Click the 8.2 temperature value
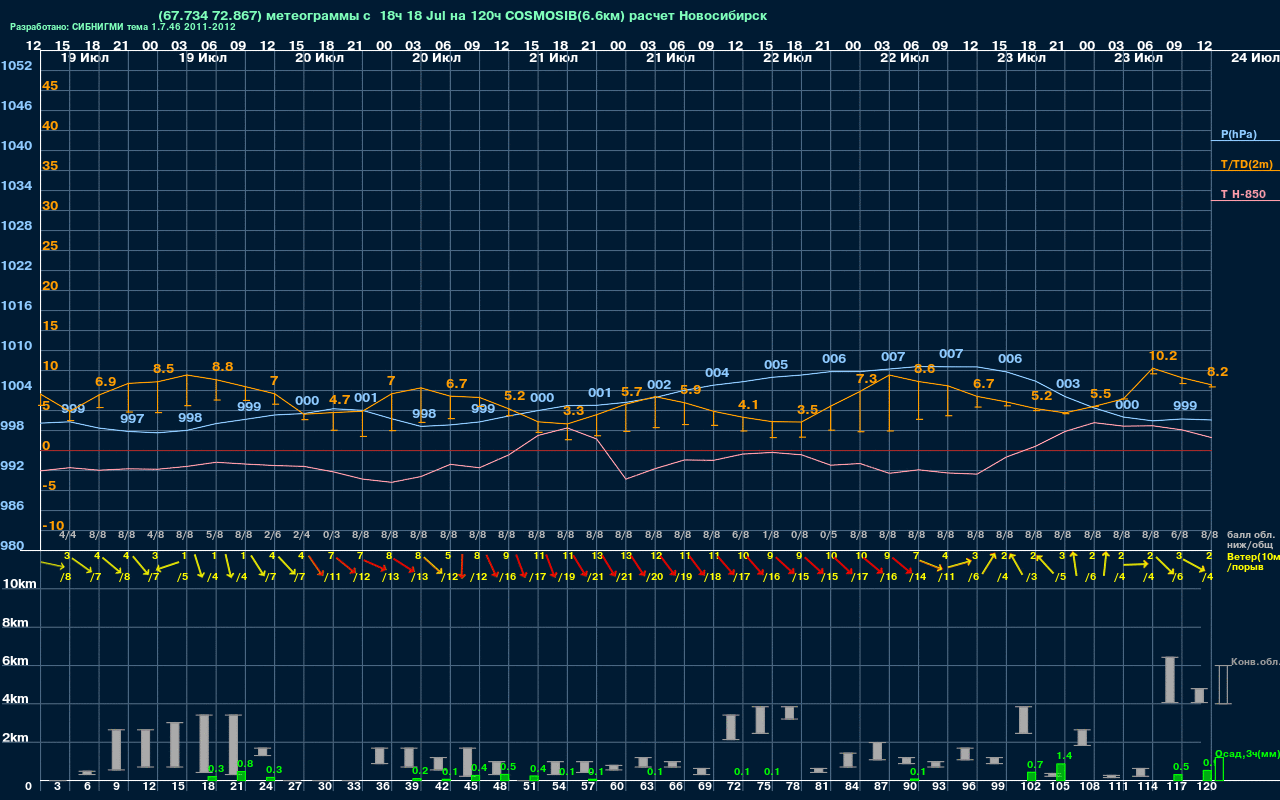 tap(1218, 372)
